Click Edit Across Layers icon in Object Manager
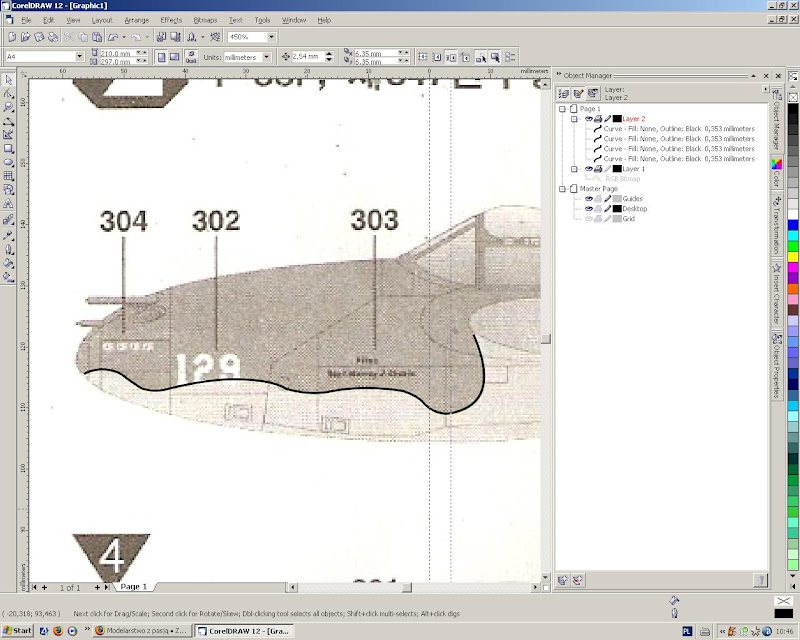This screenshot has width=800, height=640. (578, 93)
